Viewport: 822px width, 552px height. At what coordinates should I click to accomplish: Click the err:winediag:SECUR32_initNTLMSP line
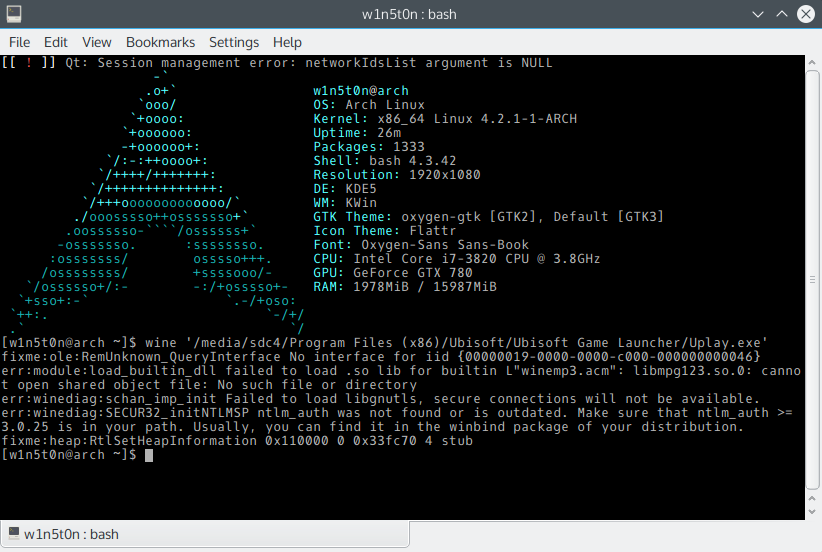[x=397, y=420]
